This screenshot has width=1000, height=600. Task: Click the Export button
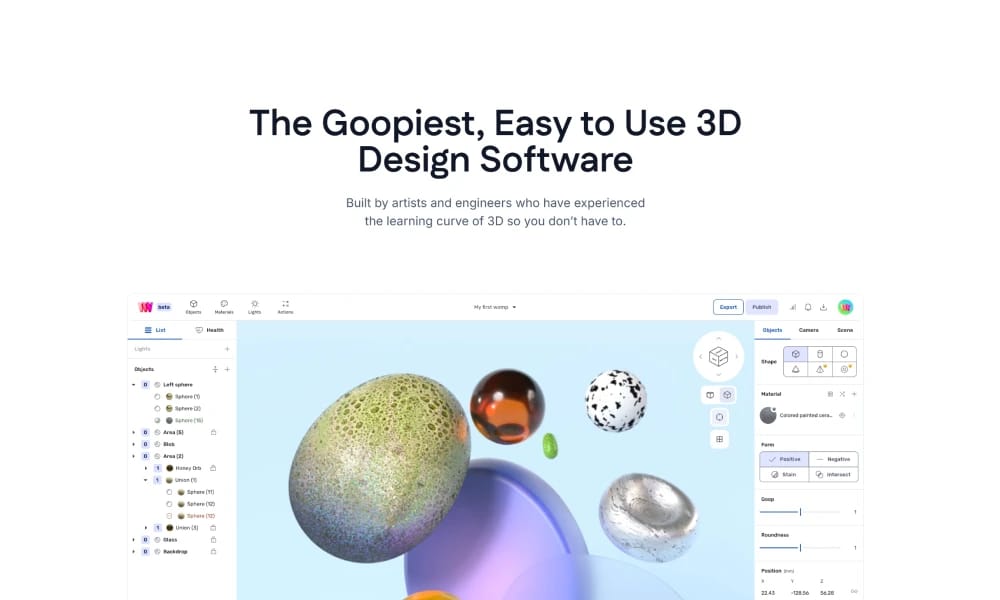click(728, 307)
